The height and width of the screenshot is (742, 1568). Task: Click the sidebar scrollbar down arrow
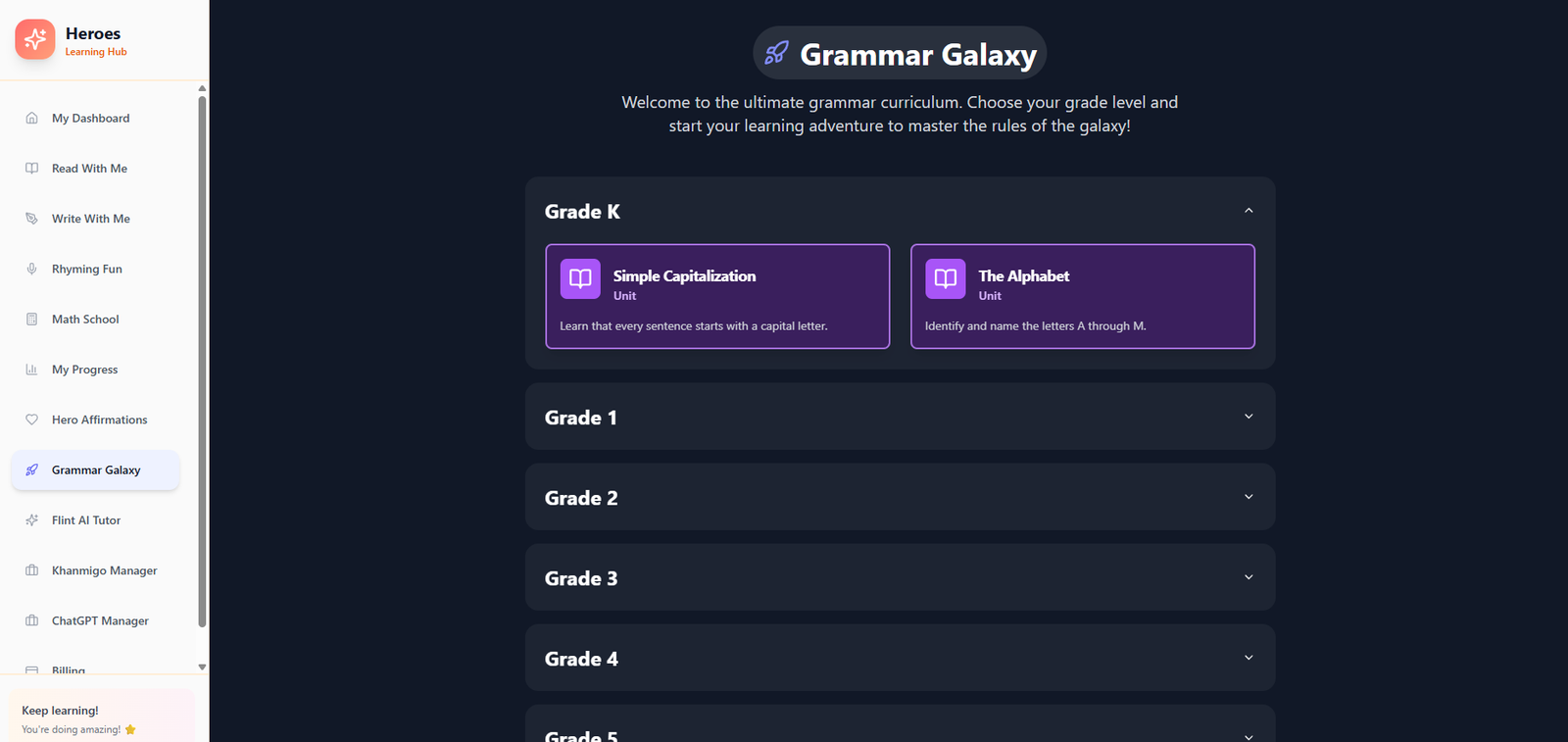click(202, 667)
